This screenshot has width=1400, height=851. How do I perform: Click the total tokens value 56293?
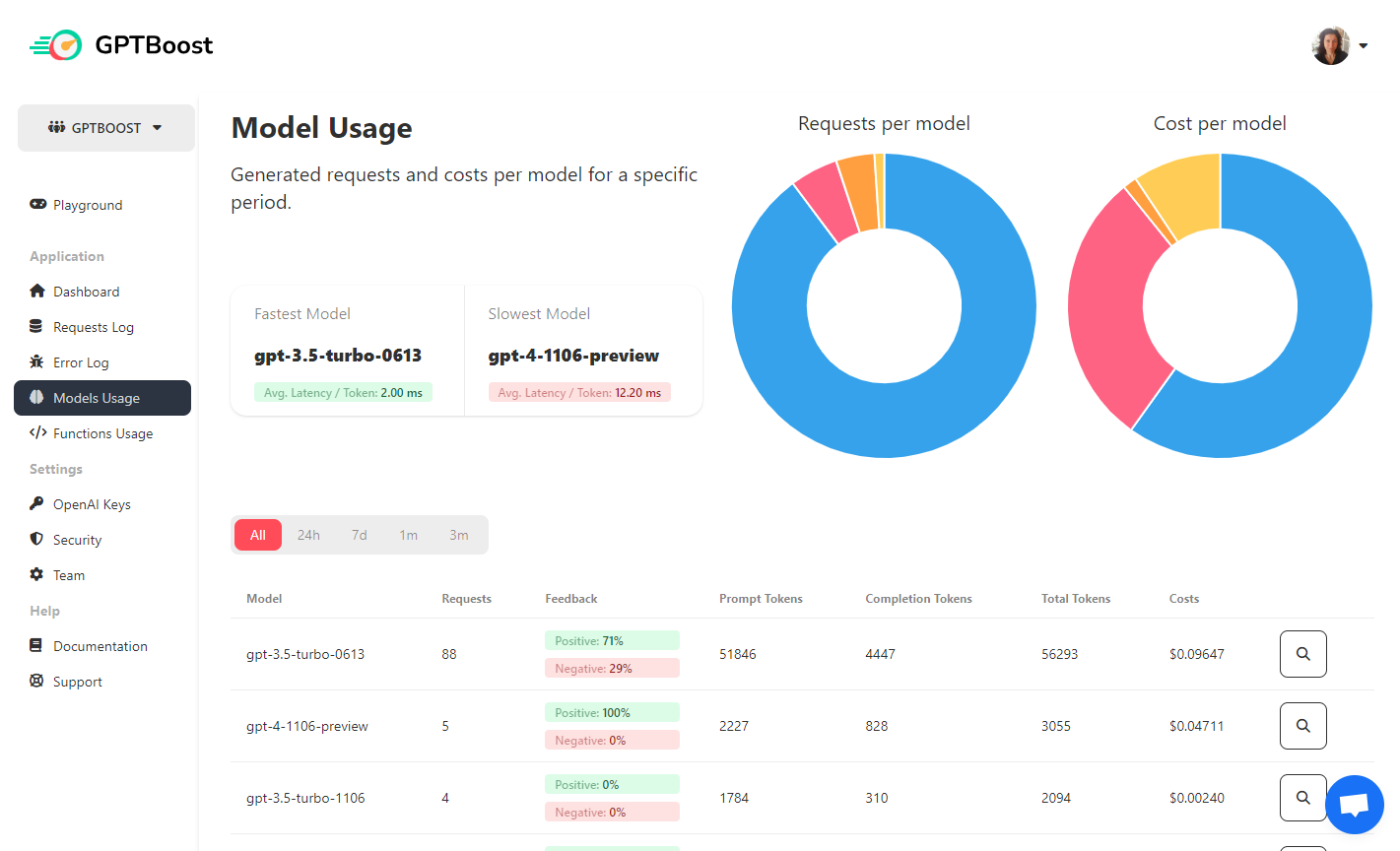[1059, 654]
